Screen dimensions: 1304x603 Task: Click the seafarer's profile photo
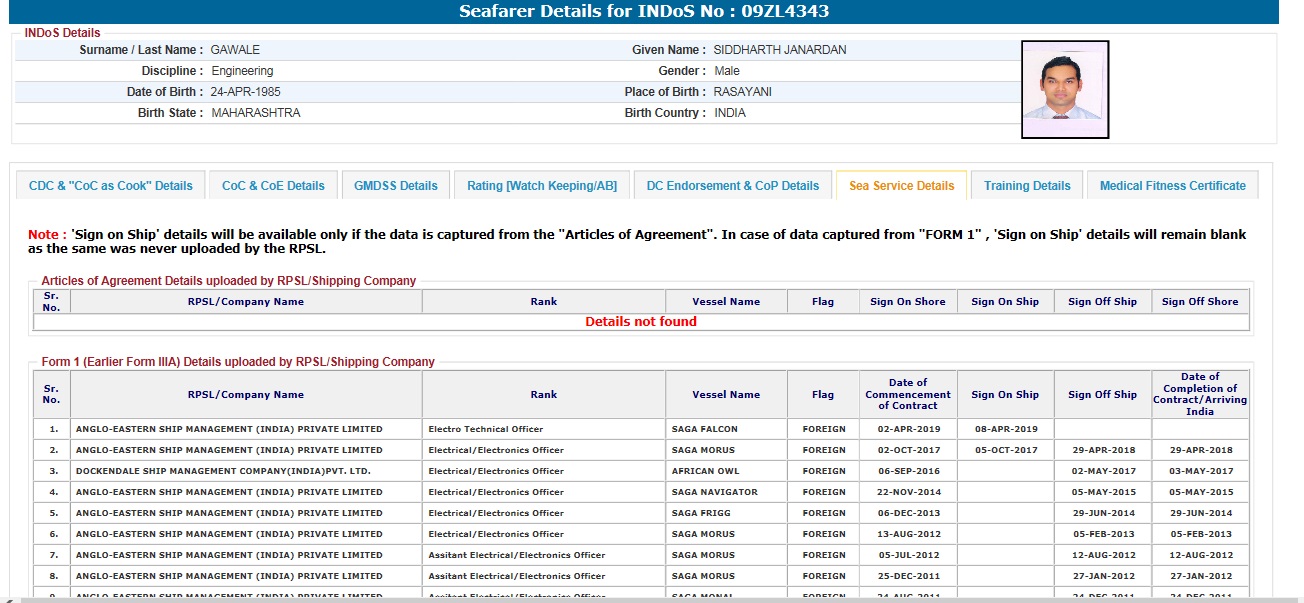[1065, 89]
